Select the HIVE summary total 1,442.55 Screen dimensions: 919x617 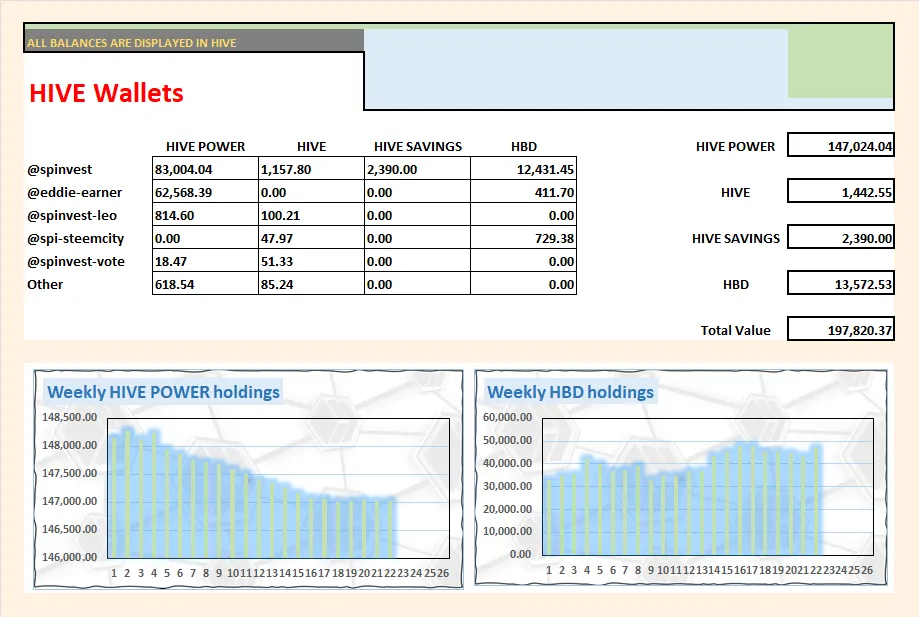840,192
